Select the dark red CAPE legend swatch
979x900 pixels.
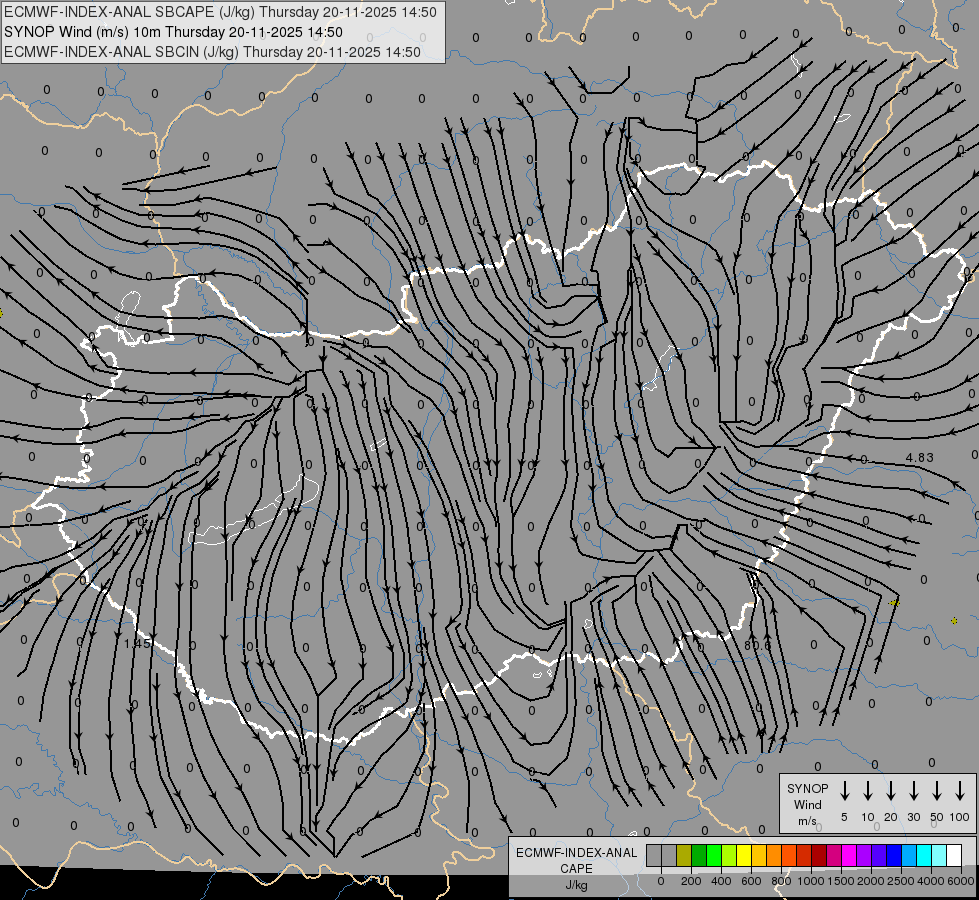pyautogui.click(x=819, y=855)
